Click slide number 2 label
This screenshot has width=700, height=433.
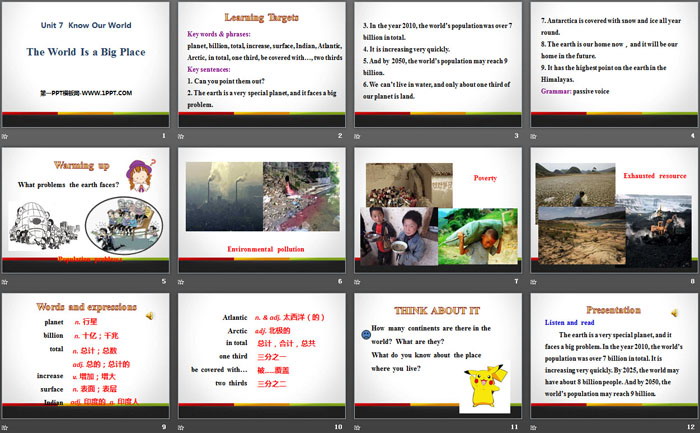pyautogui.click(x=340, y=136)
